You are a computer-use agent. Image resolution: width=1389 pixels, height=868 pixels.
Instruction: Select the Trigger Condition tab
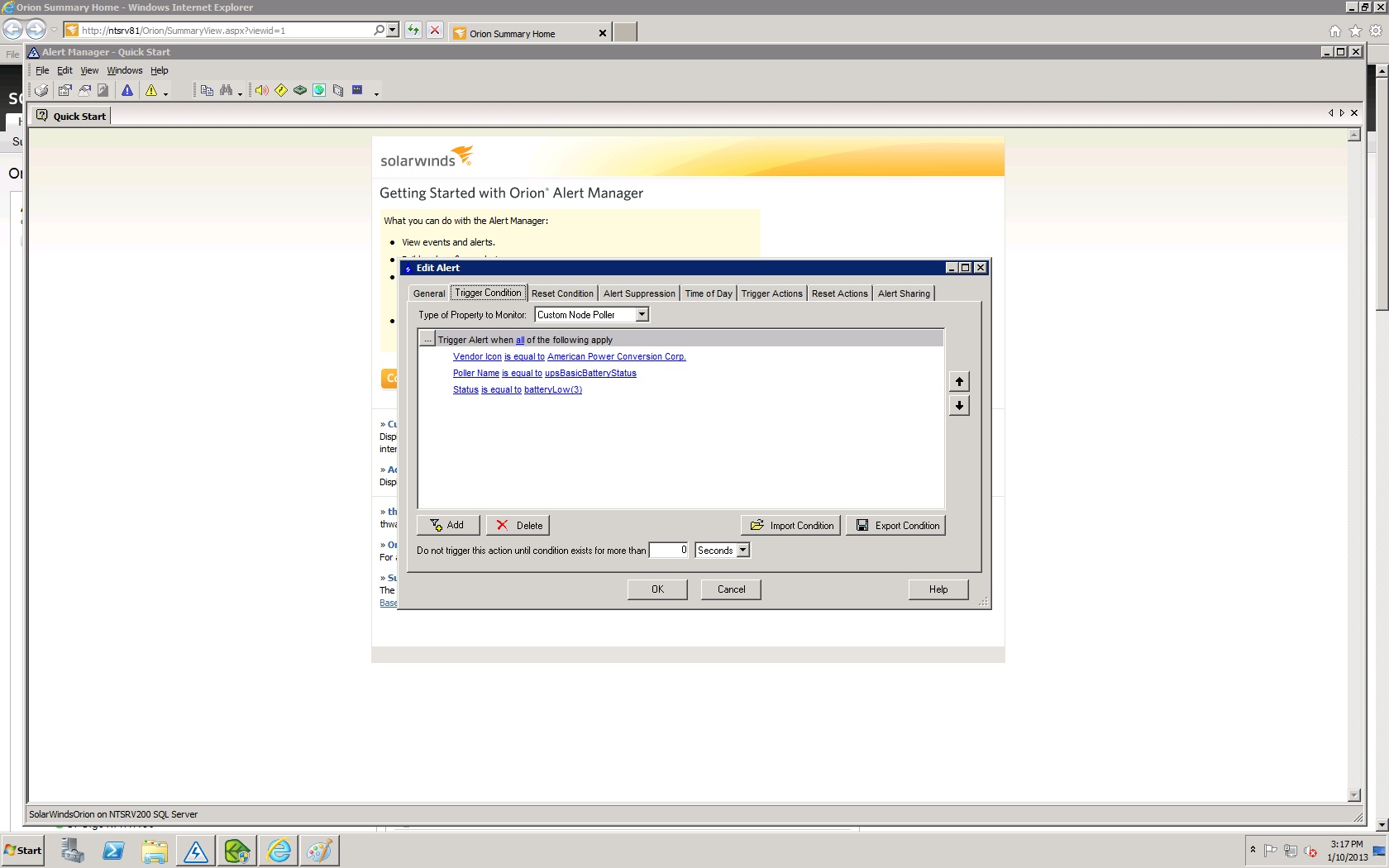pos(488,293)
